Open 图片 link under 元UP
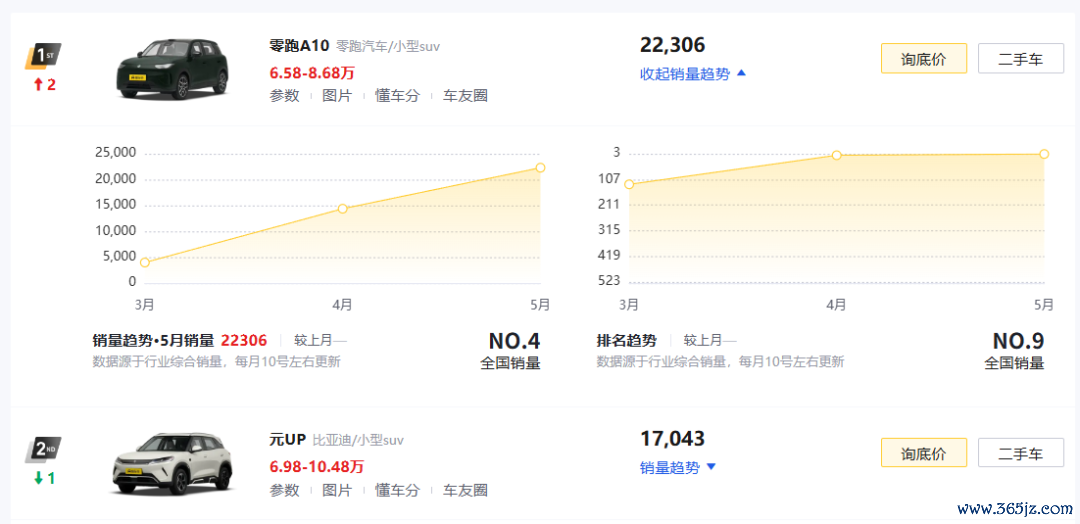Viewport: 1080px width, 524px height. (337, 490)
